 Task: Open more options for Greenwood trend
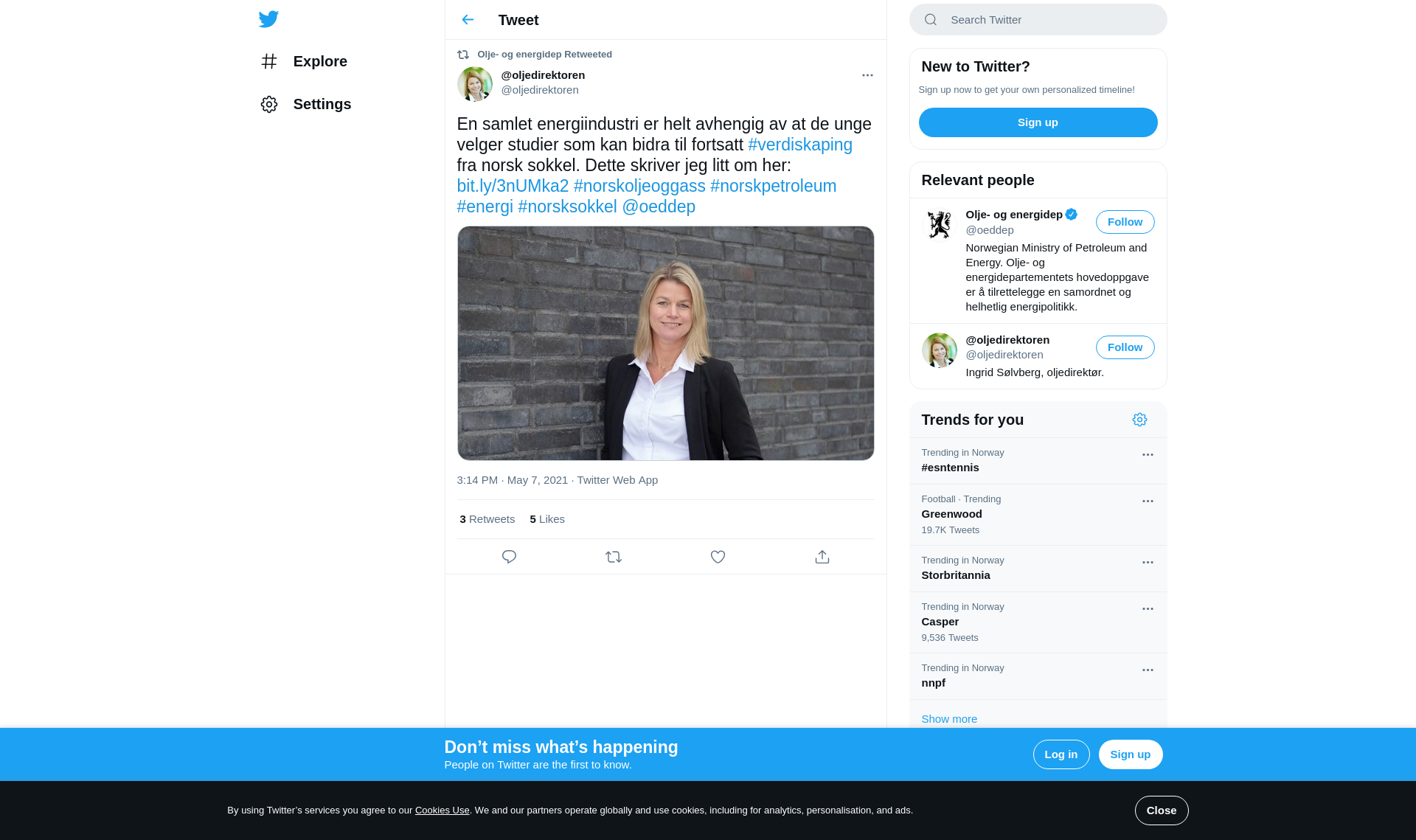[x=1148, y=501]
